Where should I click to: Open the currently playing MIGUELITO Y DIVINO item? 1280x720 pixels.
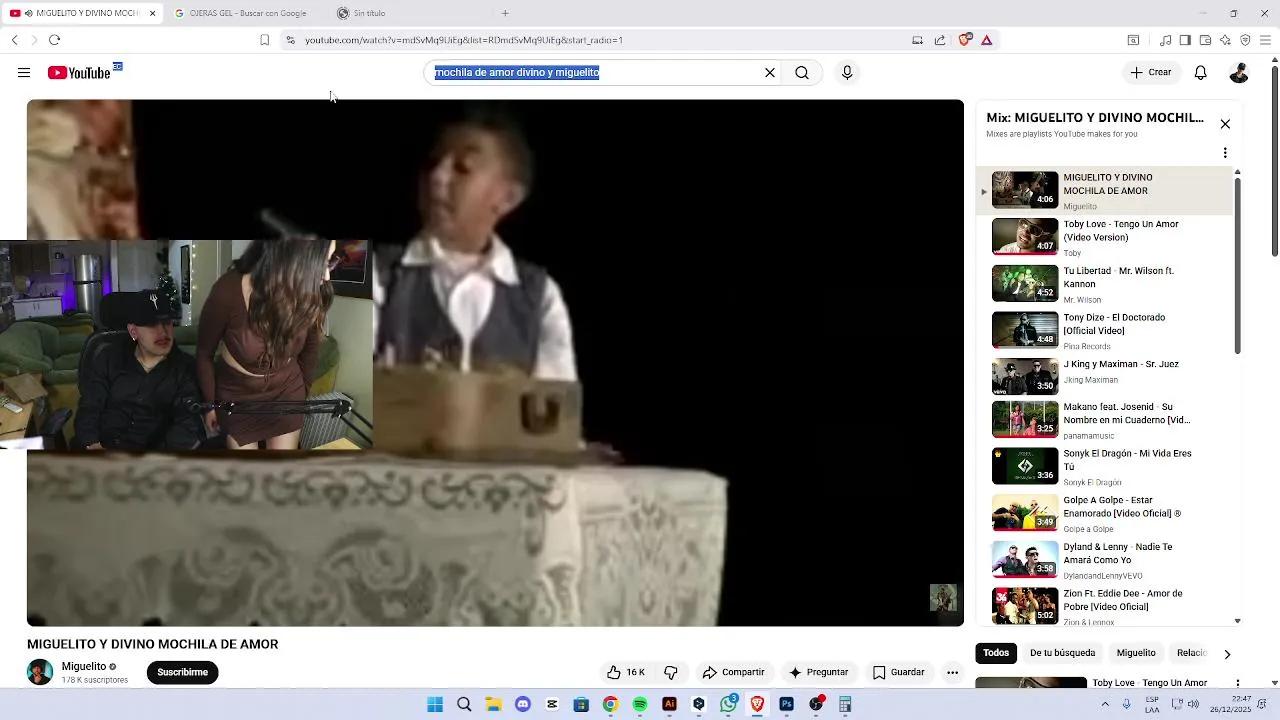coord(1104,190)
